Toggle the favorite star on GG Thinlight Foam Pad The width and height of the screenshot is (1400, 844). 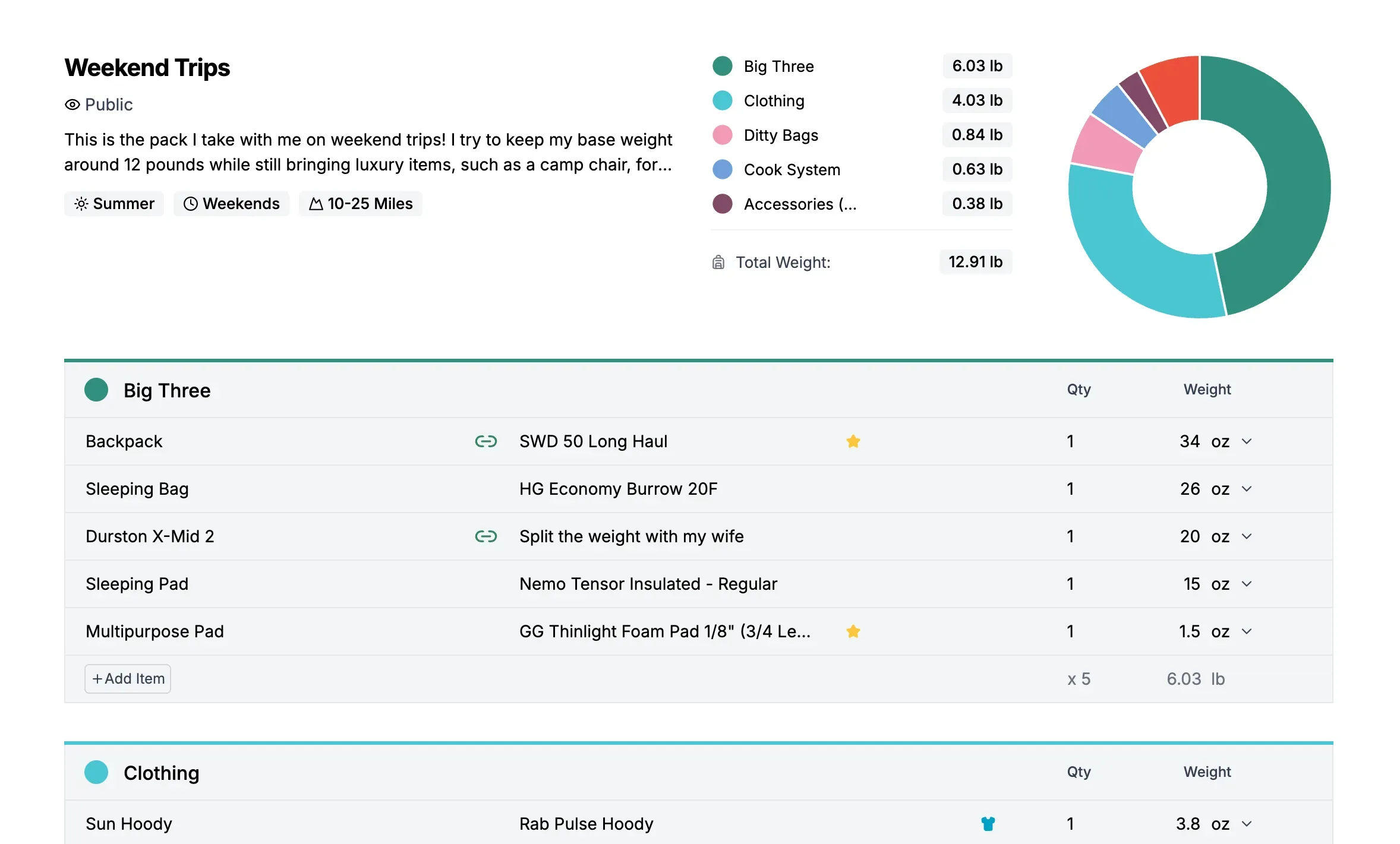click(x=853, y=631)
